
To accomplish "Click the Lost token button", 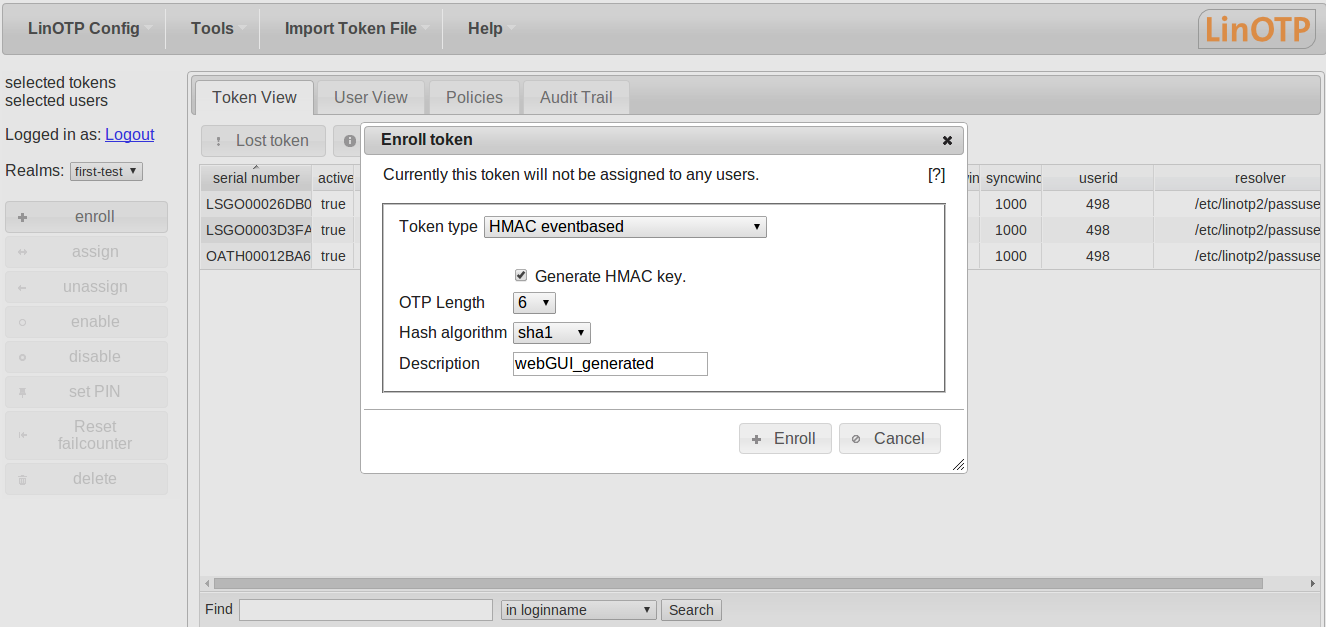I will coord(263,141).
